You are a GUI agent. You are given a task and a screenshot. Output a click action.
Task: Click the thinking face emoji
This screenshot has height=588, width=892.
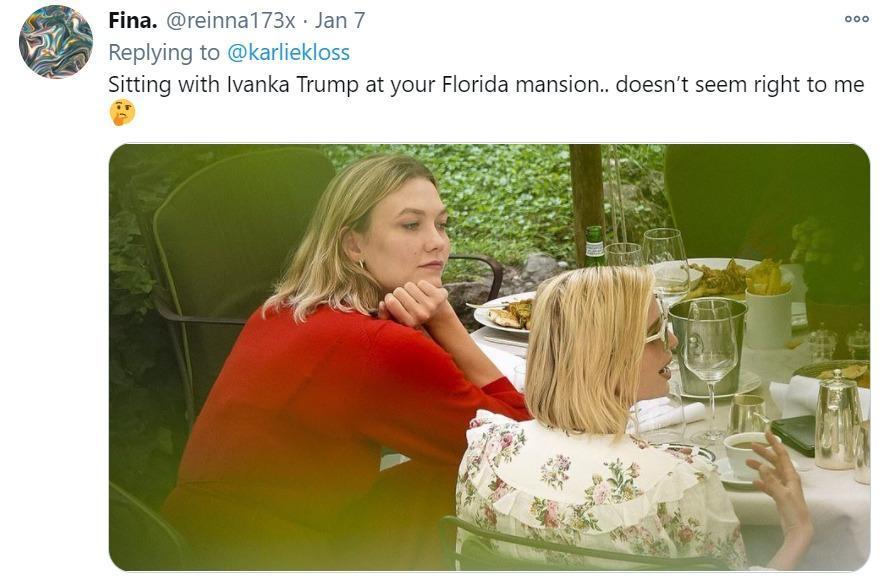[122, 113]
